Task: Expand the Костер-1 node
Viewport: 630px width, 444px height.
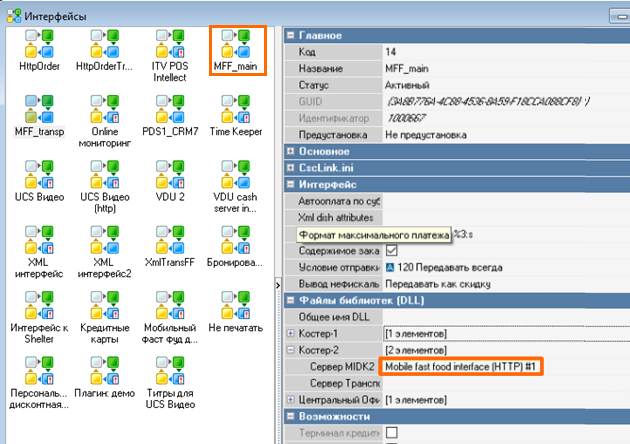Action: (x=291, y=333)
